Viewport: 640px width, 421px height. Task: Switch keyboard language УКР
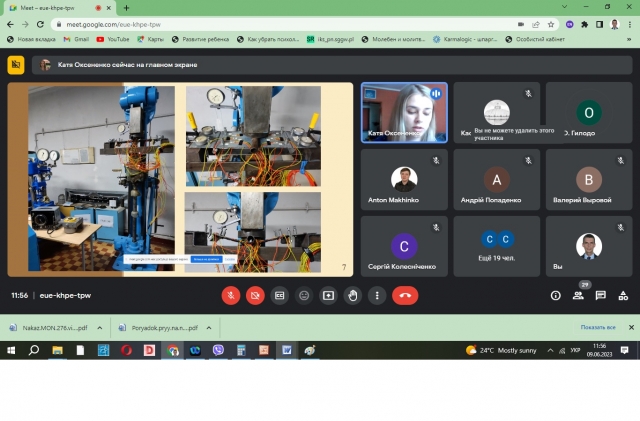576,350
